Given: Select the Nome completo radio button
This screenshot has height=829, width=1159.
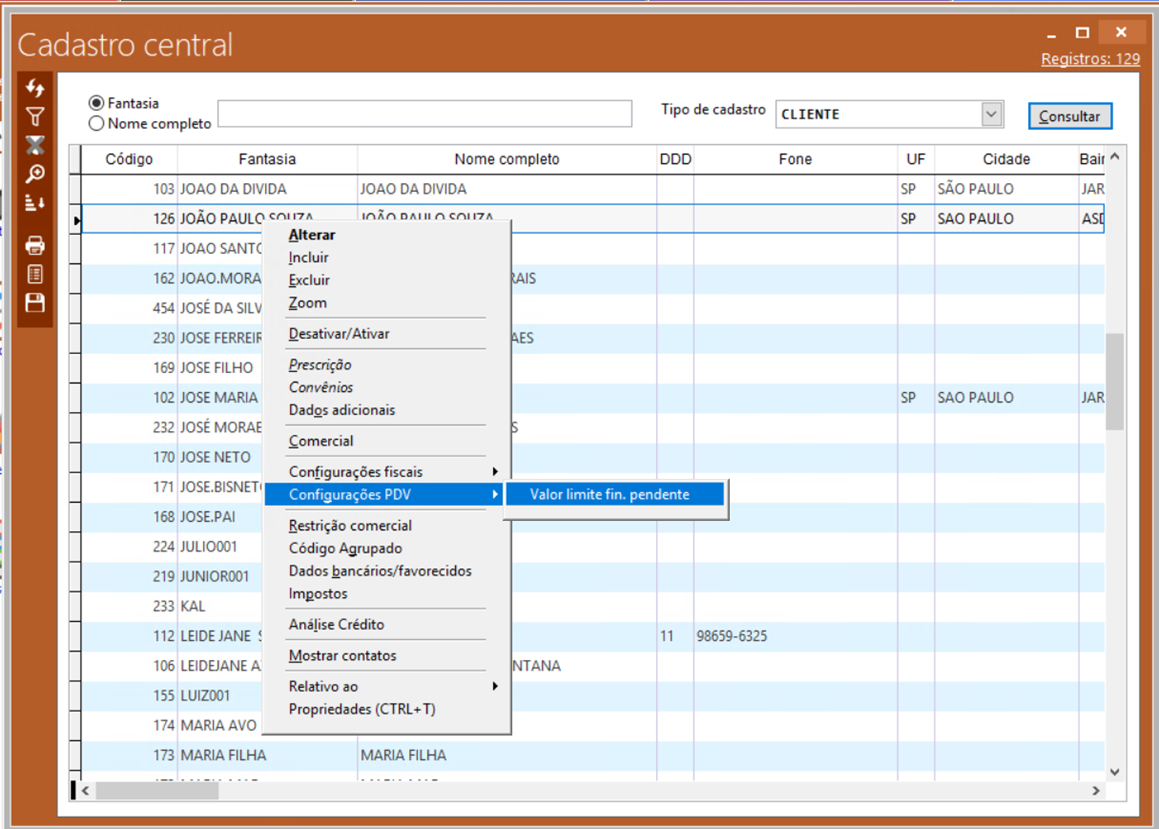Looking at the screenshot, I should click(x=97, y=124).
